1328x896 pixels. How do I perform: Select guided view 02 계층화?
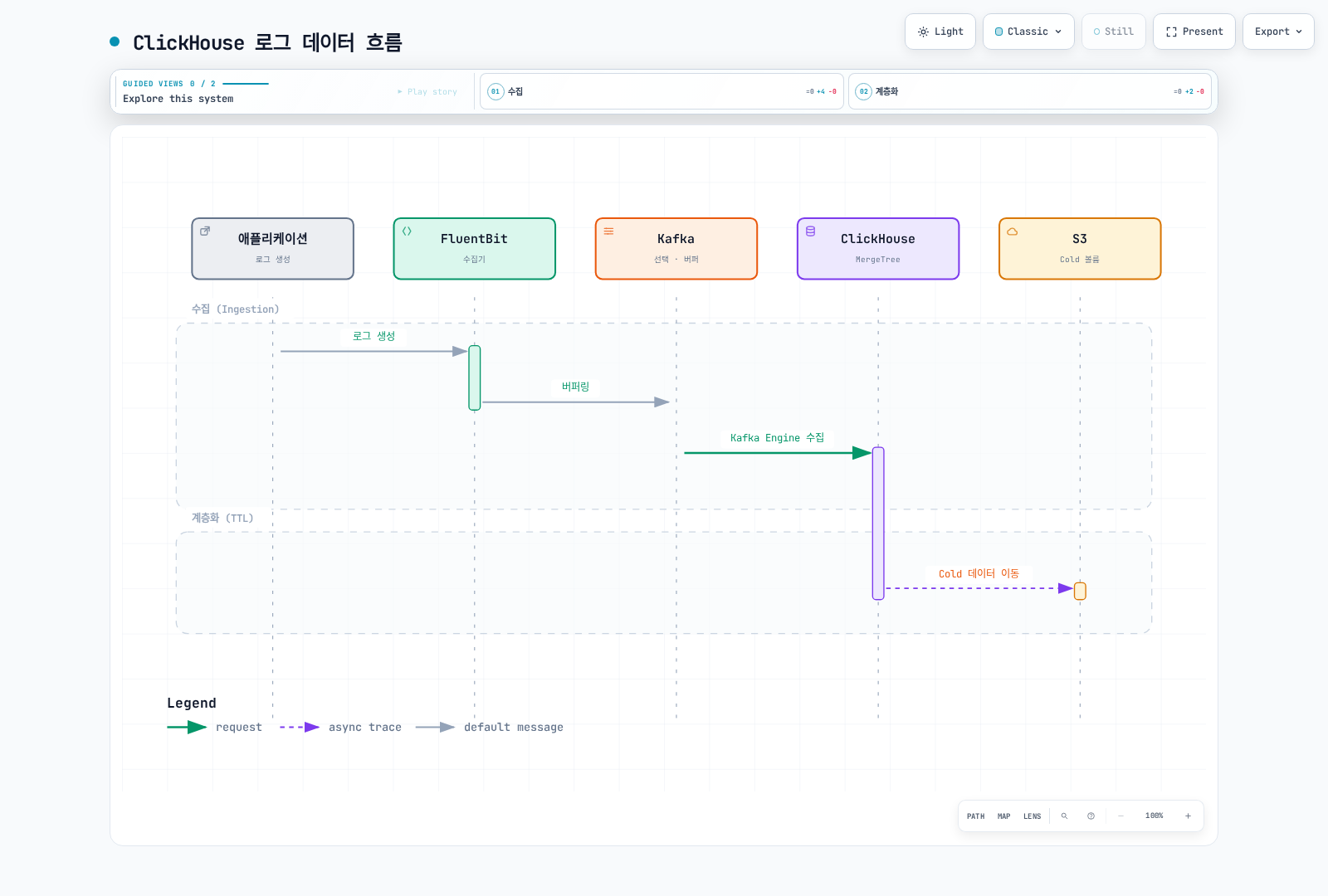click(1030, 91)
